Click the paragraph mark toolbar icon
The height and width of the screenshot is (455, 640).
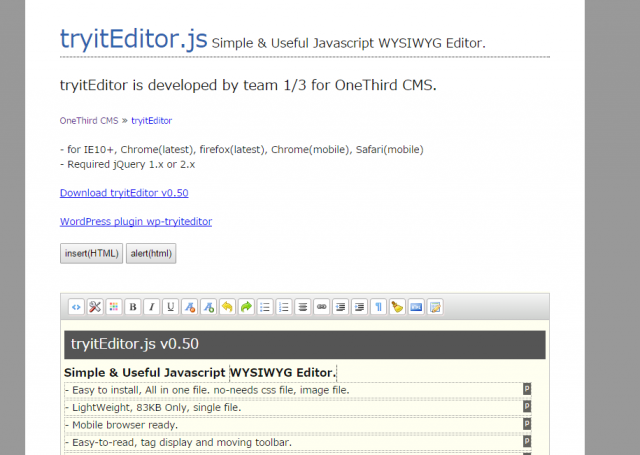(x=378, y=307)
